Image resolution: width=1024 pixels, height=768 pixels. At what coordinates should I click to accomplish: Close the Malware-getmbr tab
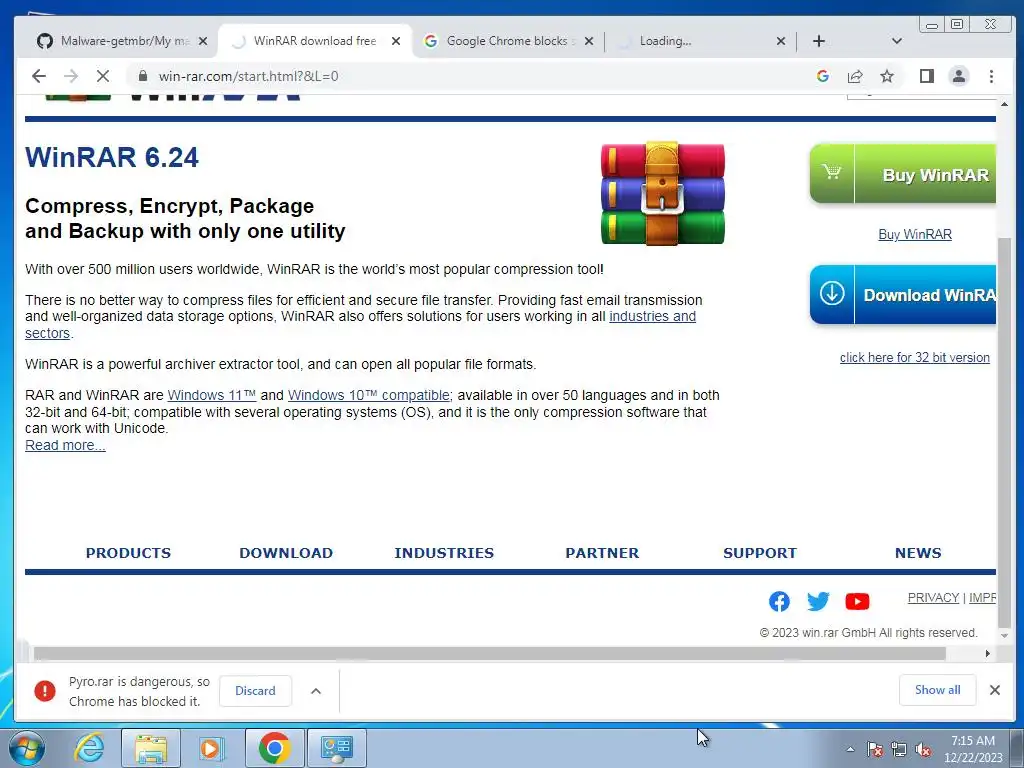203,41
